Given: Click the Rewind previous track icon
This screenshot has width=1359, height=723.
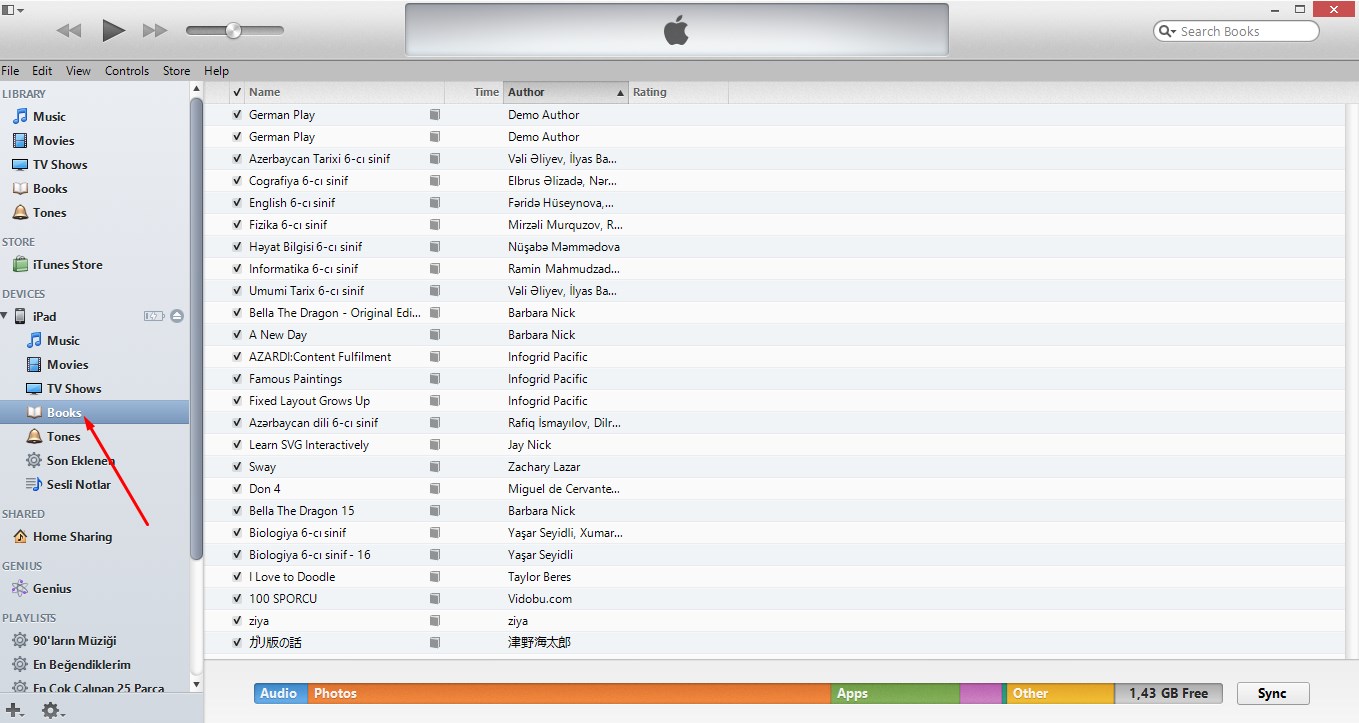Looking at the screenshot, I should pyautogui.click(x=69, y=31).
